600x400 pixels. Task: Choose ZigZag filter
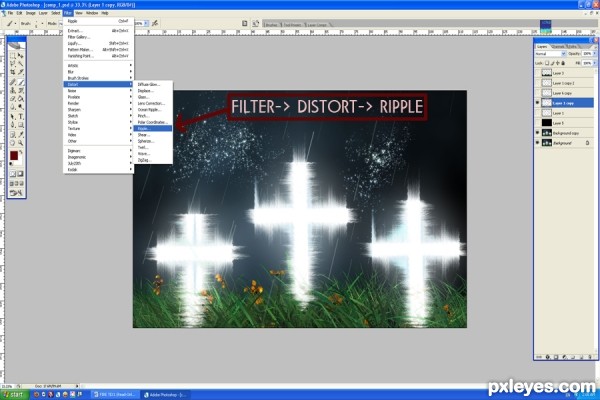(153, 160)
